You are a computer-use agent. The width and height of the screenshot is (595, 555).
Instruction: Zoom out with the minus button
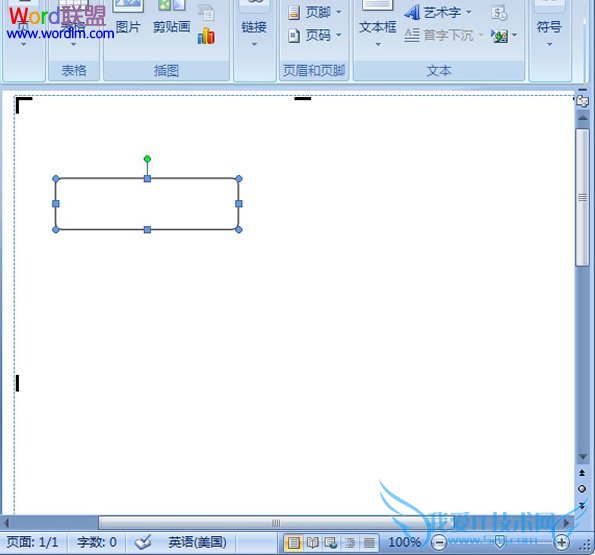click(439, 542)
